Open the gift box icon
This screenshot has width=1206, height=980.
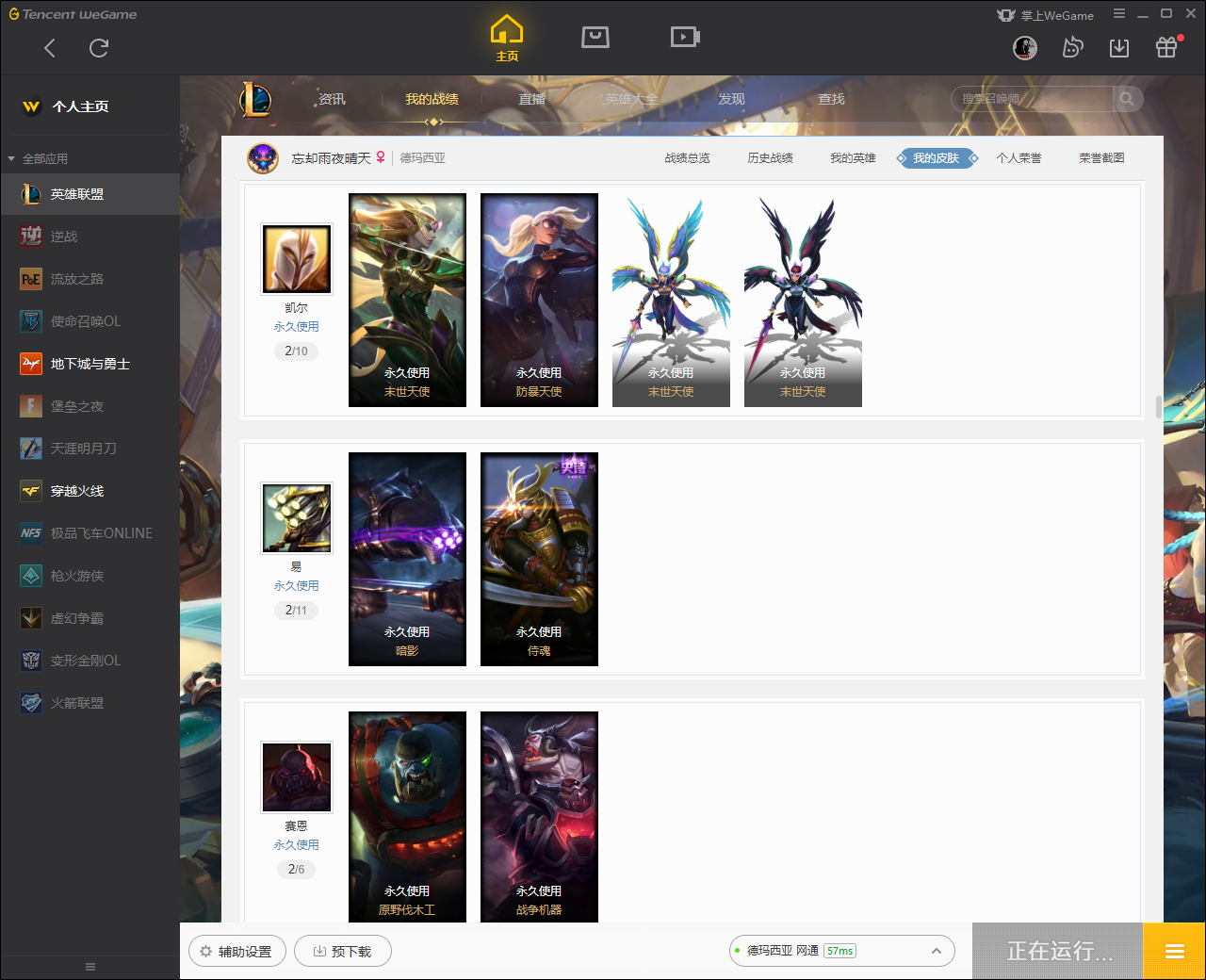(x=1166, y=47)
